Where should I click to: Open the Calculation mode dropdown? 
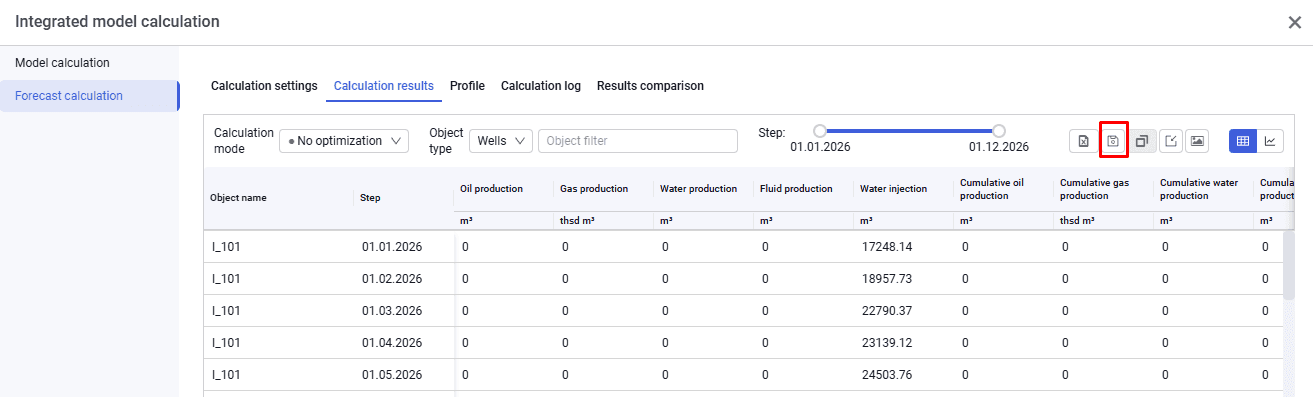344,141
